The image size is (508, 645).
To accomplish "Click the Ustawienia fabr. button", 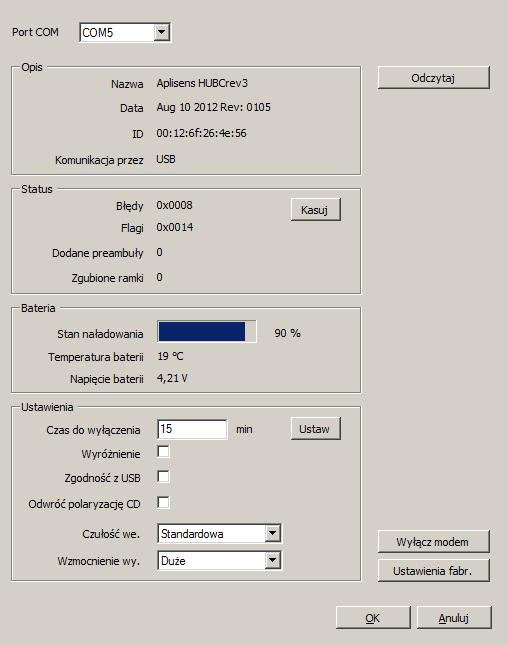I will click(434, 571).
